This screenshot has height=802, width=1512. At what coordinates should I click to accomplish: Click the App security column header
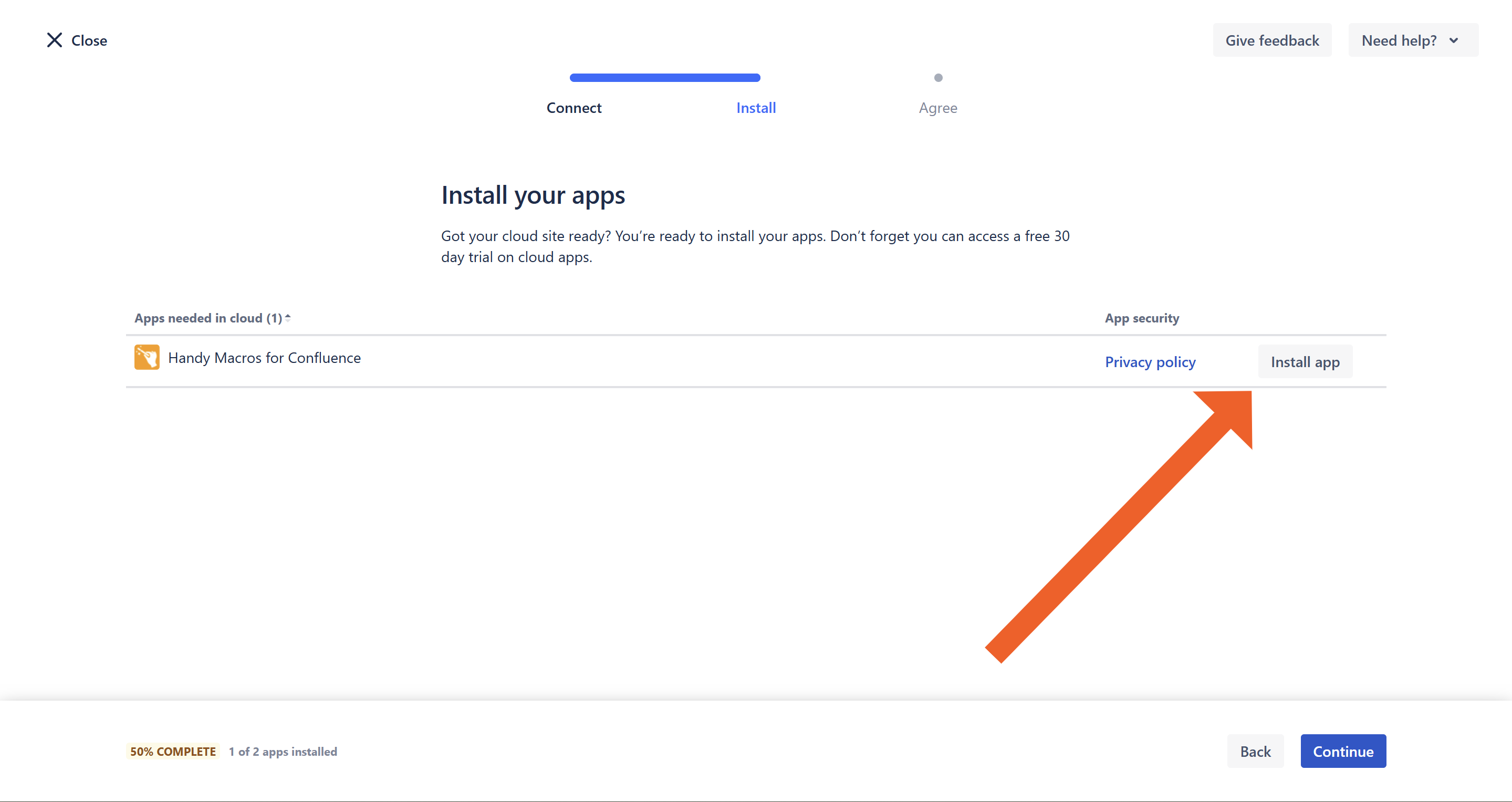1141,318
